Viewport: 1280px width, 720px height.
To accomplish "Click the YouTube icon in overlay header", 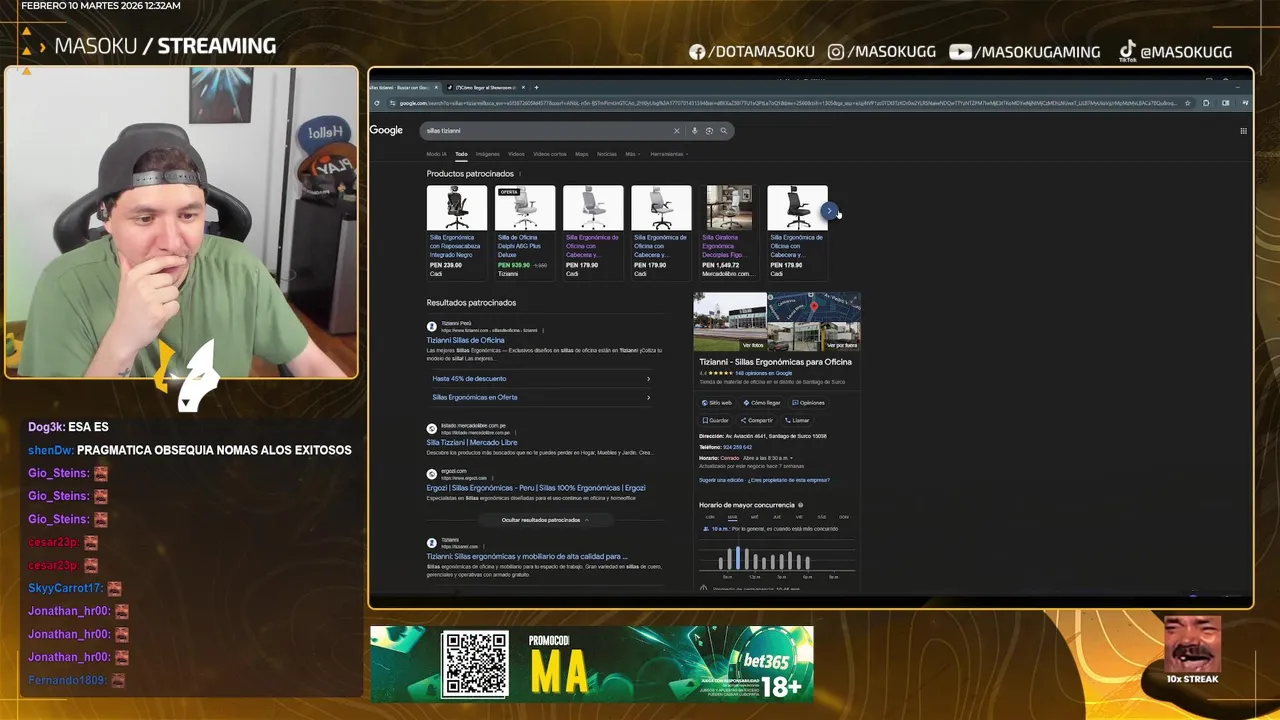I will (960, 52).
